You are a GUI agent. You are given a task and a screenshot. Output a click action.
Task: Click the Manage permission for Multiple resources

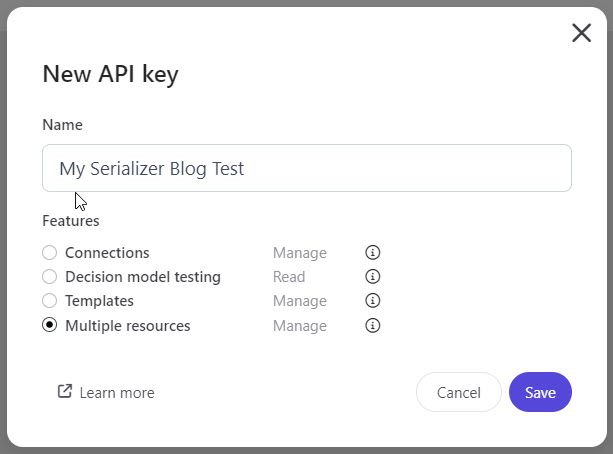click(x=299, y=326)
